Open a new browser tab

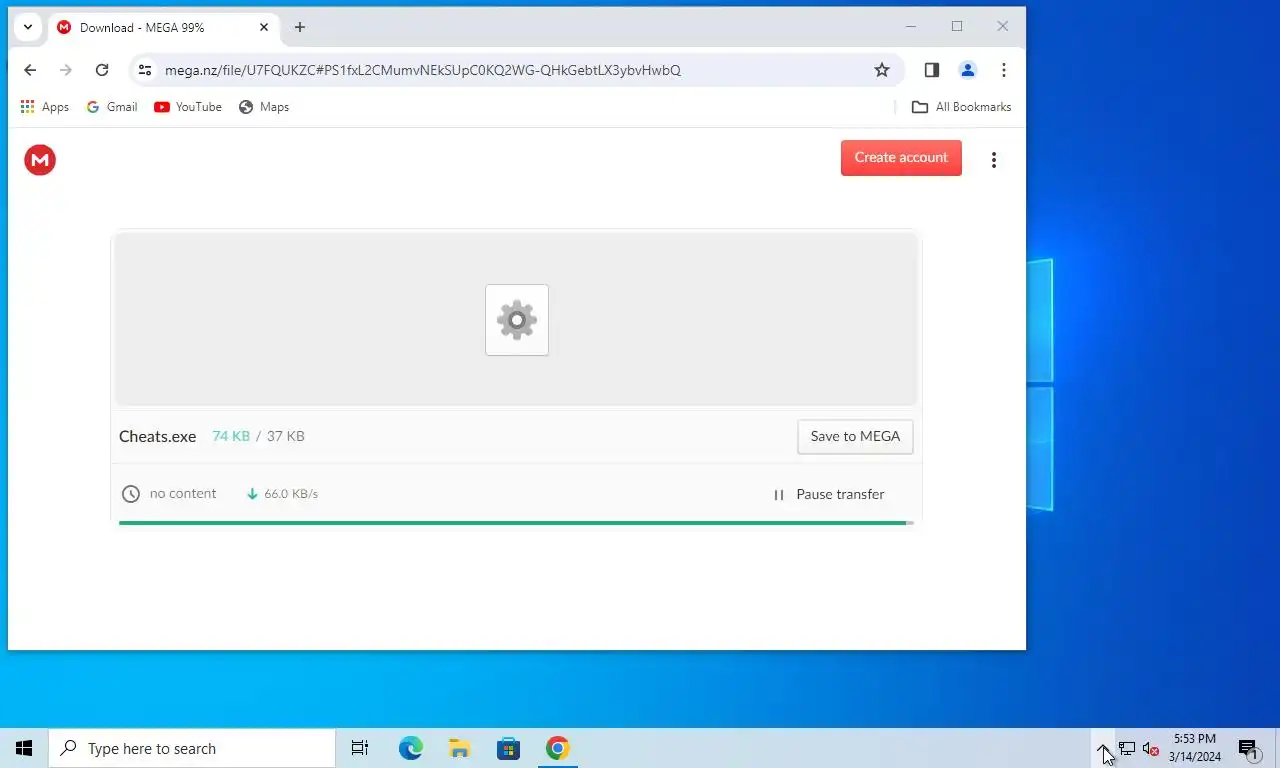click(300, 28)
